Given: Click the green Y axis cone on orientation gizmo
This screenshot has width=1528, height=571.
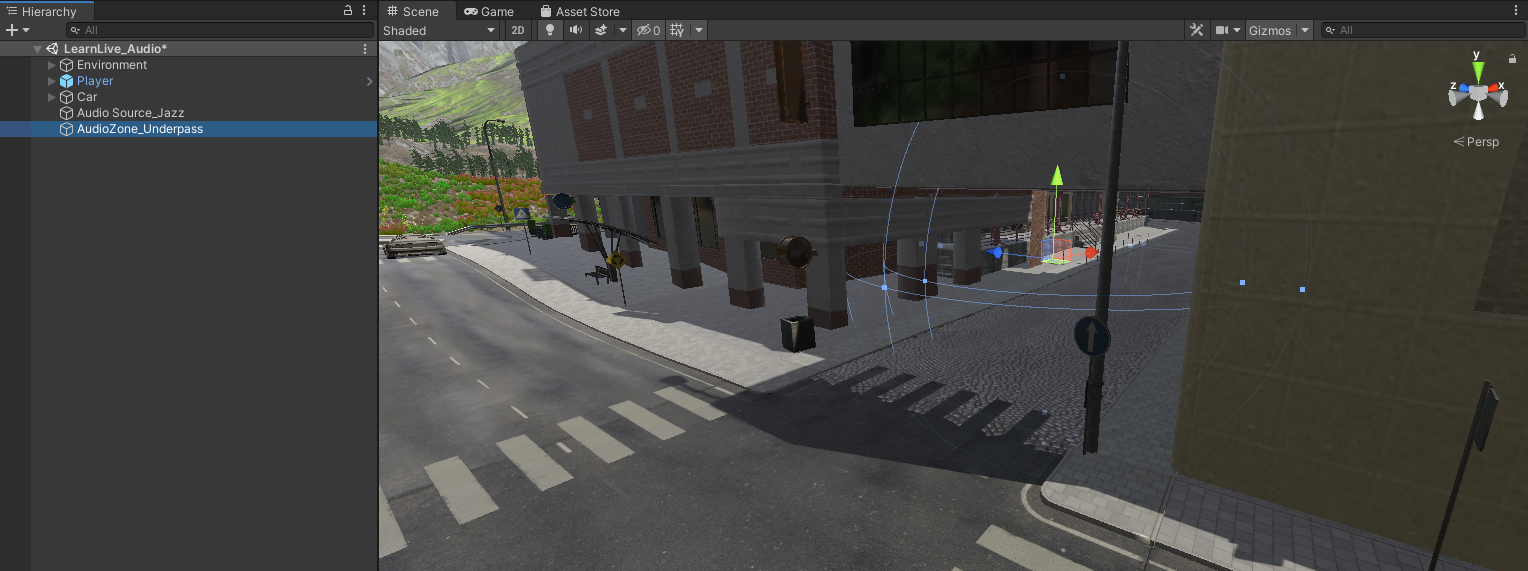Looking at the screenshot, I should tap(1478, 72).
